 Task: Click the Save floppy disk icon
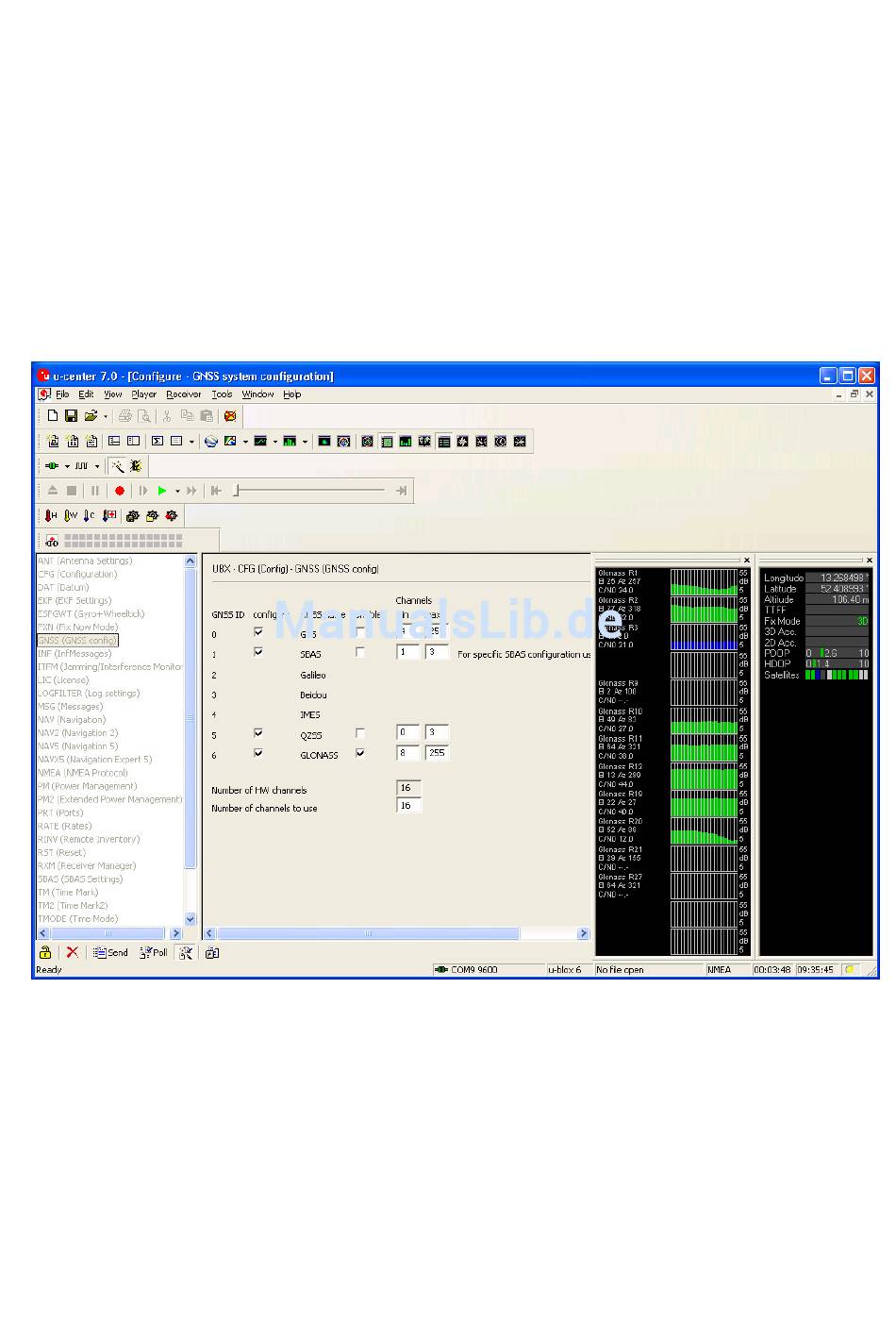click(x=72, y=416)
